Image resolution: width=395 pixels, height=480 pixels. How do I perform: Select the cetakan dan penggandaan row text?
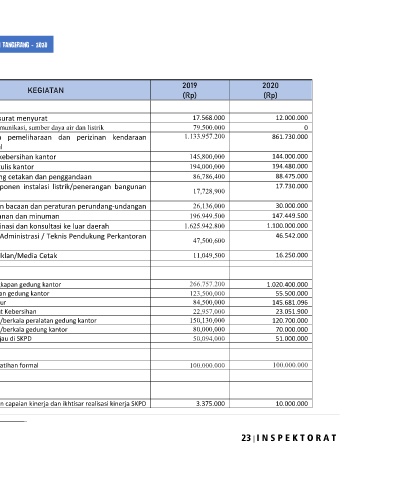tap(46, 177)
